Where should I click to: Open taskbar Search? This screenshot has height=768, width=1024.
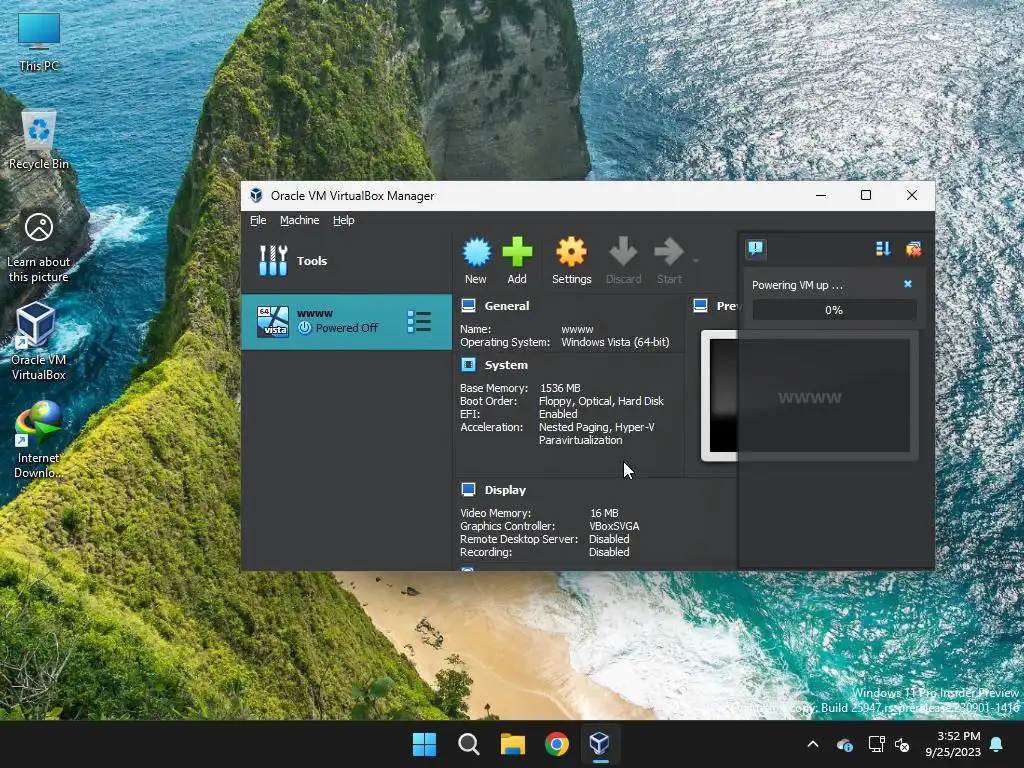pos(468,744)
